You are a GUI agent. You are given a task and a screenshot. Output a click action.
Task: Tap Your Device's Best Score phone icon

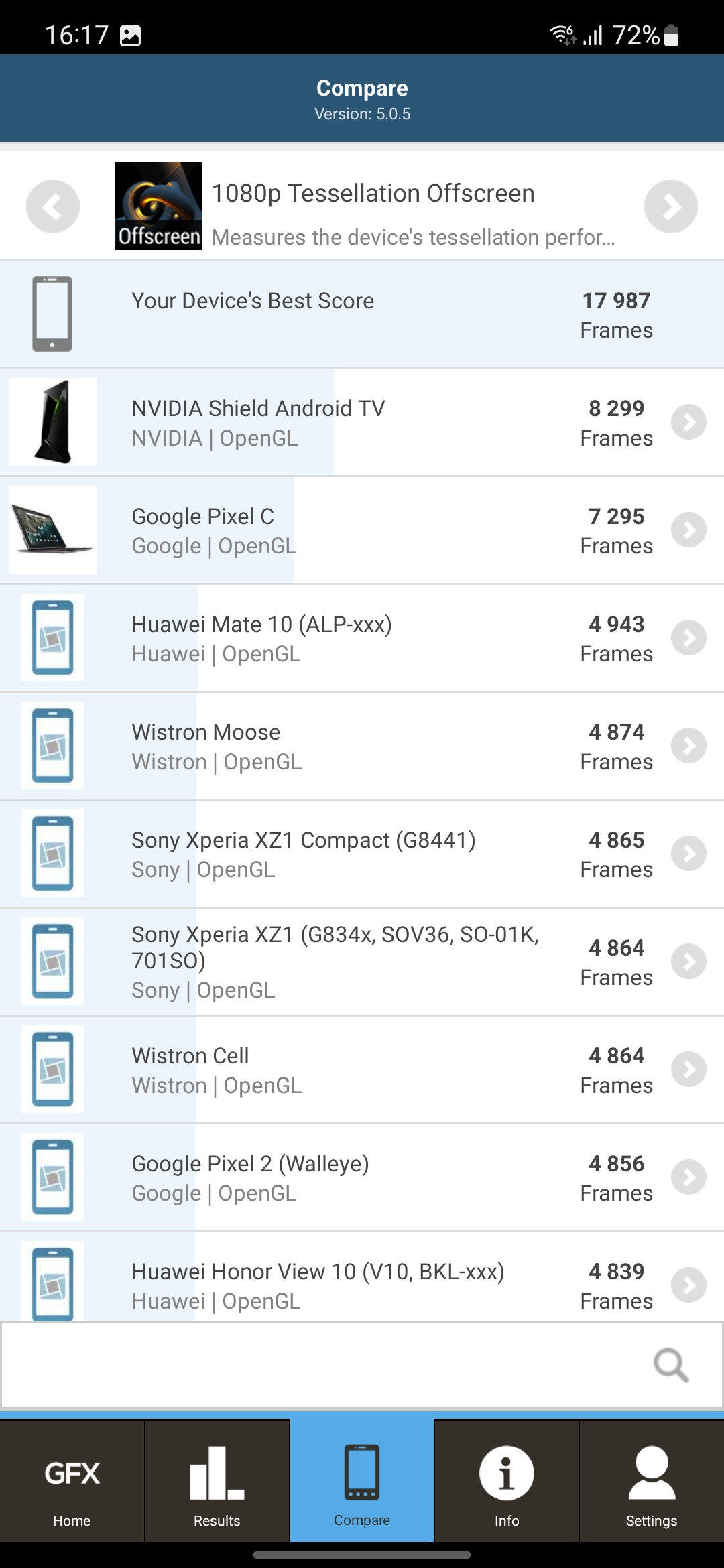[52, 314]
